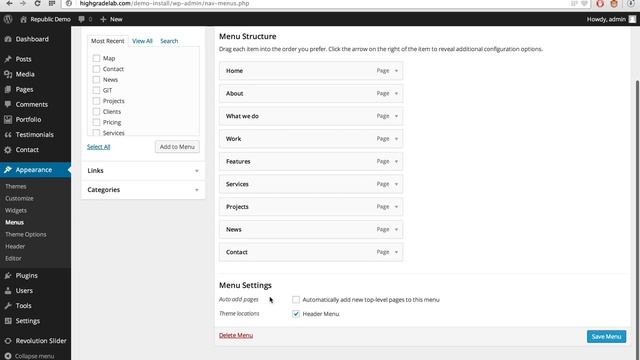Reload the page with browser refresh icon

(37, 3)
